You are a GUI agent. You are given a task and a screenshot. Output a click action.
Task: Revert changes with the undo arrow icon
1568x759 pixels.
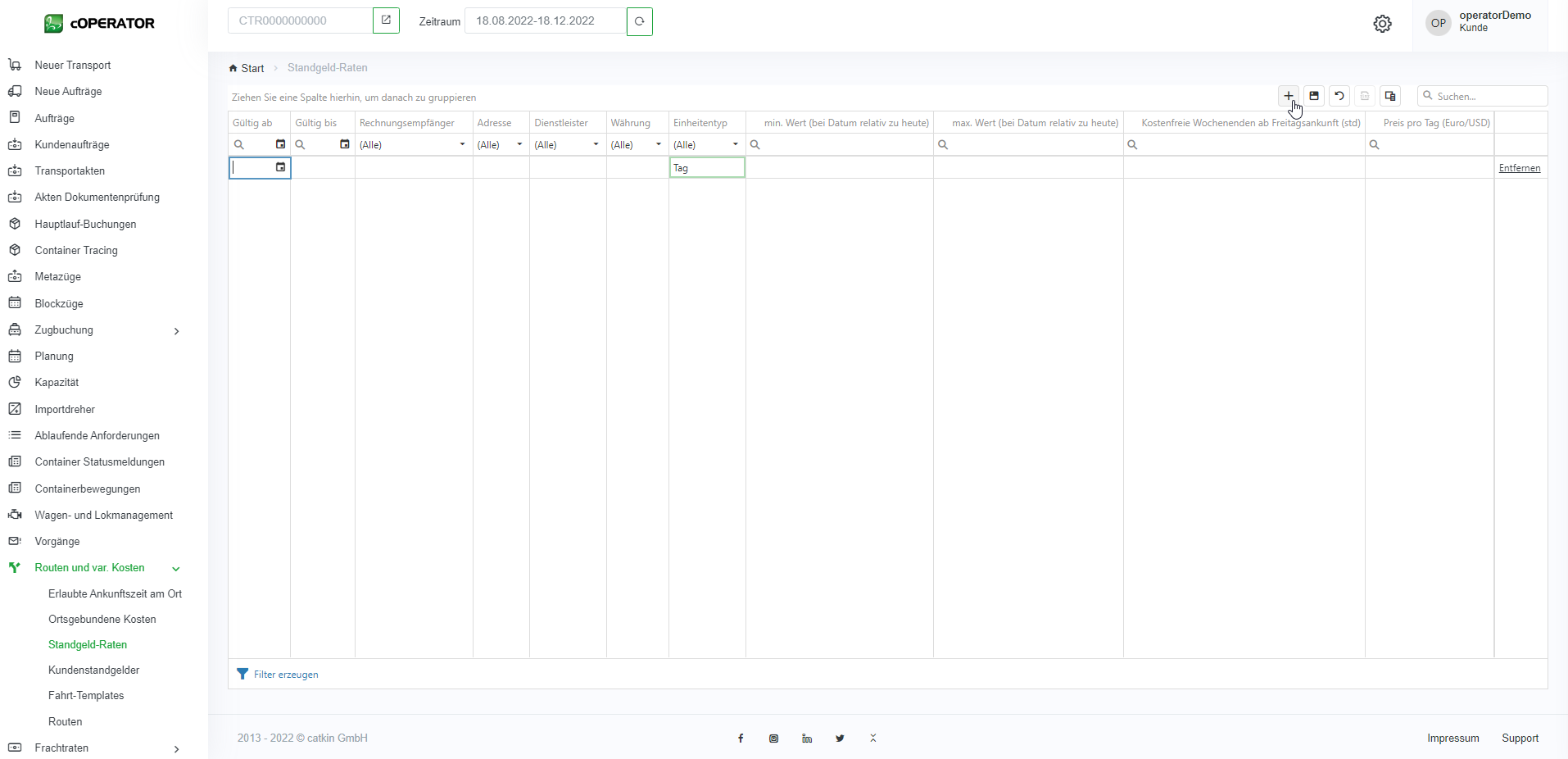click(x=1339, y=96)
